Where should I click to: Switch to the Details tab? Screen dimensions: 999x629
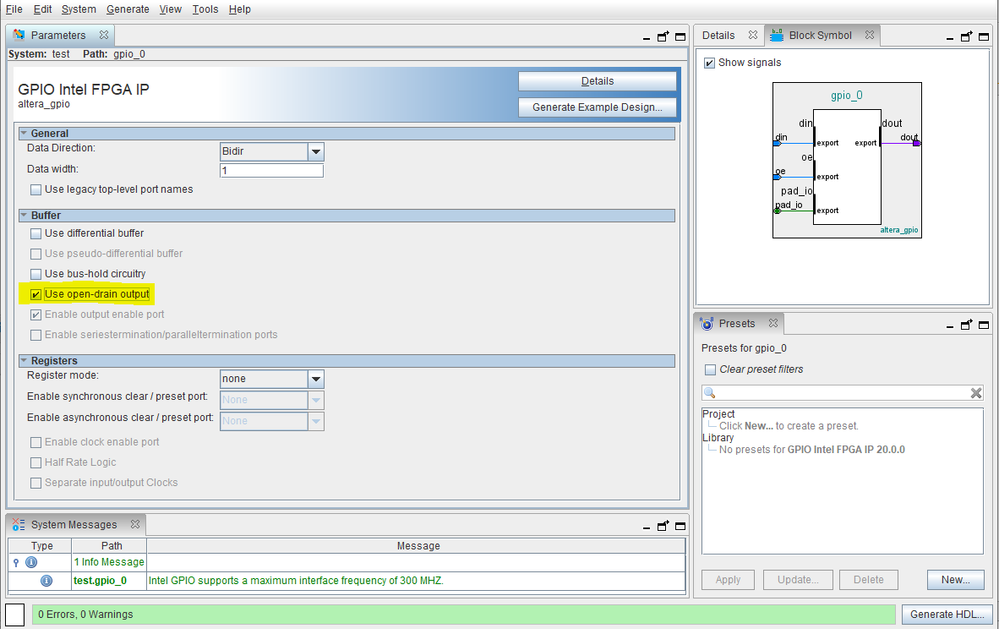[x=720, y=35]
